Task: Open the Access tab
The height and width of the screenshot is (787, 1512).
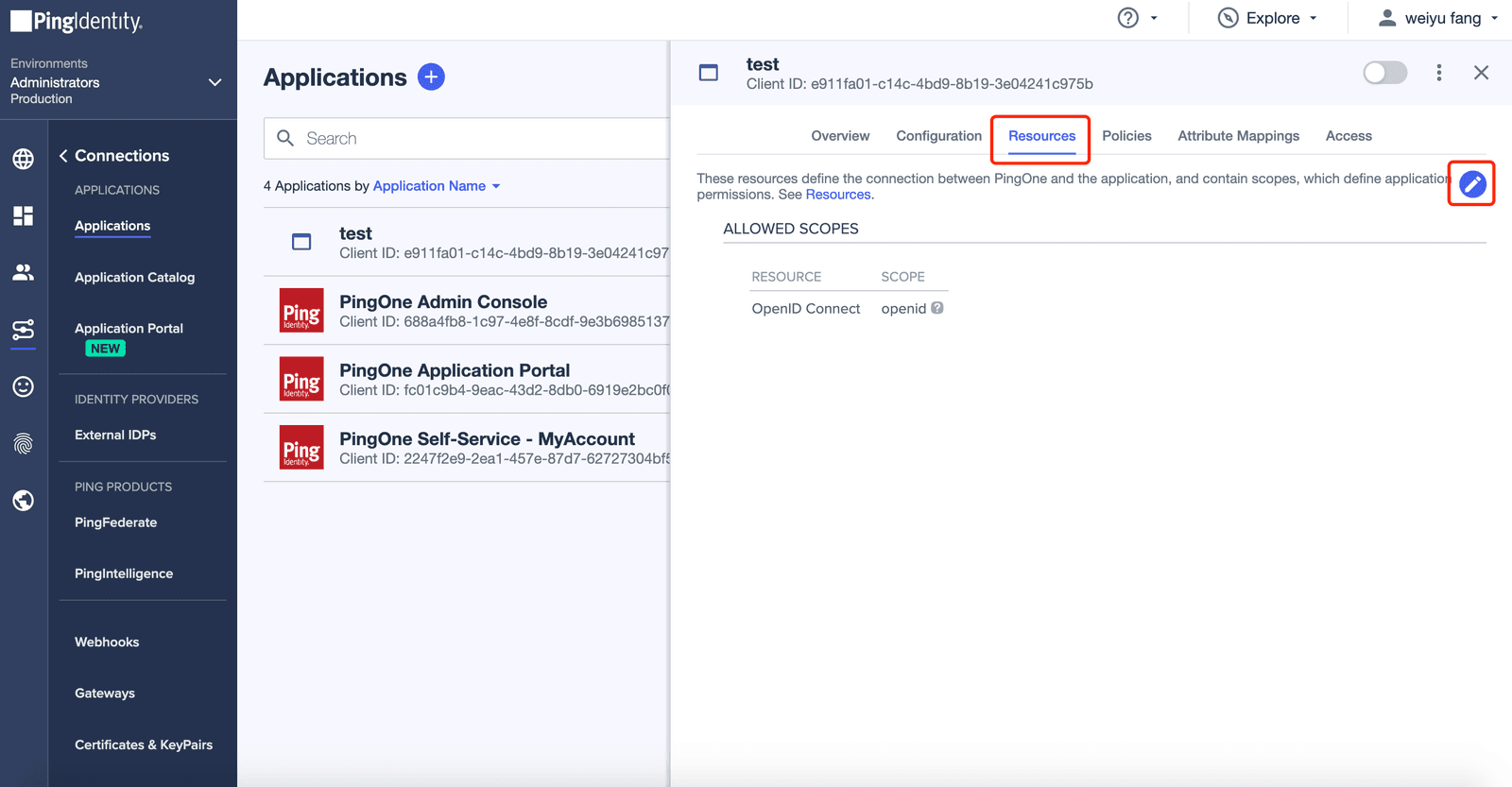Action: point(1349,136)
